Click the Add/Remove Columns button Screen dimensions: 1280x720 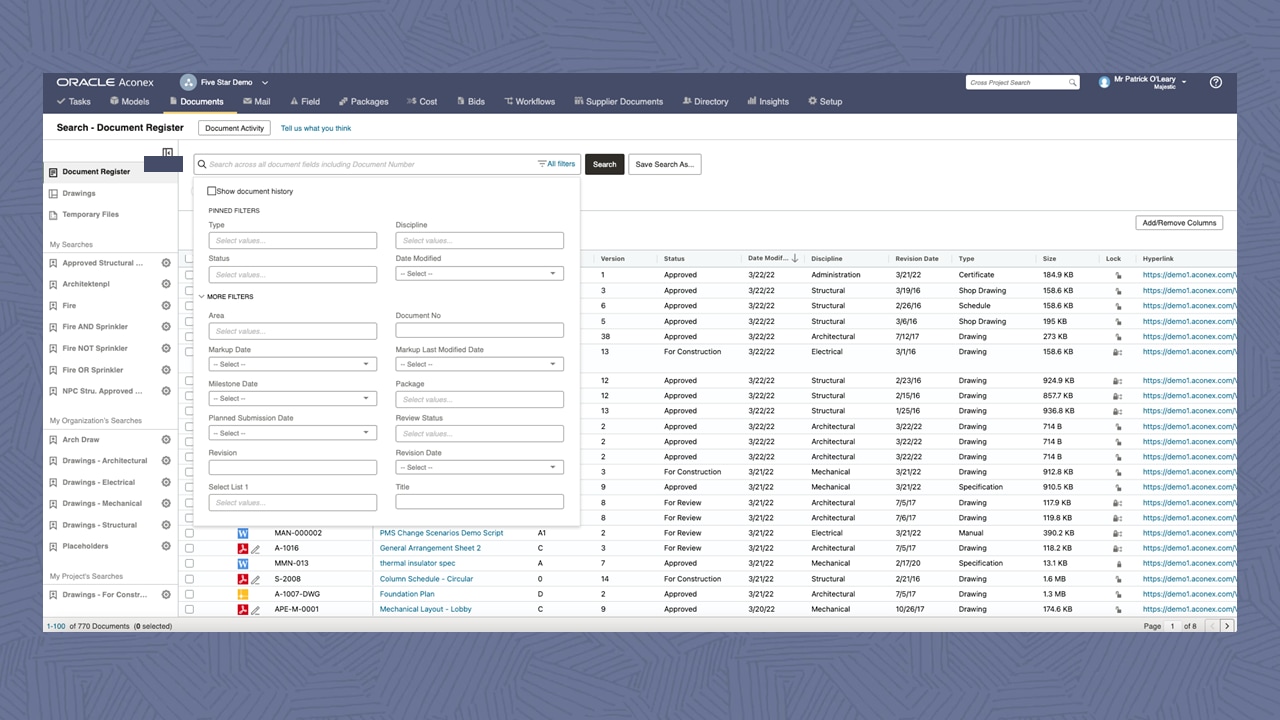(x=1179, y=223)
